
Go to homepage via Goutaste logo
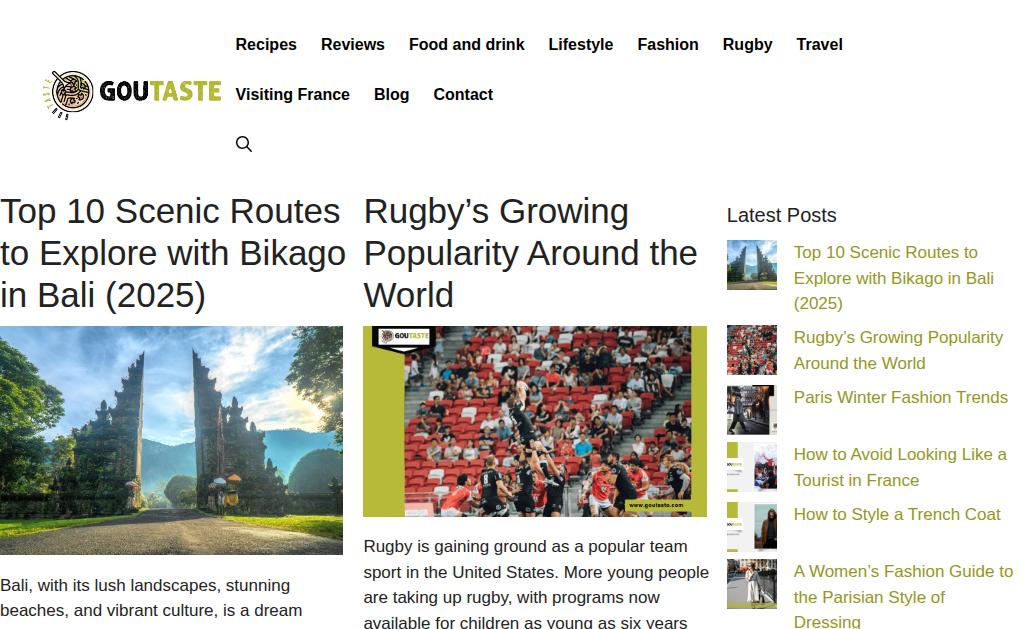click(132, 95)
